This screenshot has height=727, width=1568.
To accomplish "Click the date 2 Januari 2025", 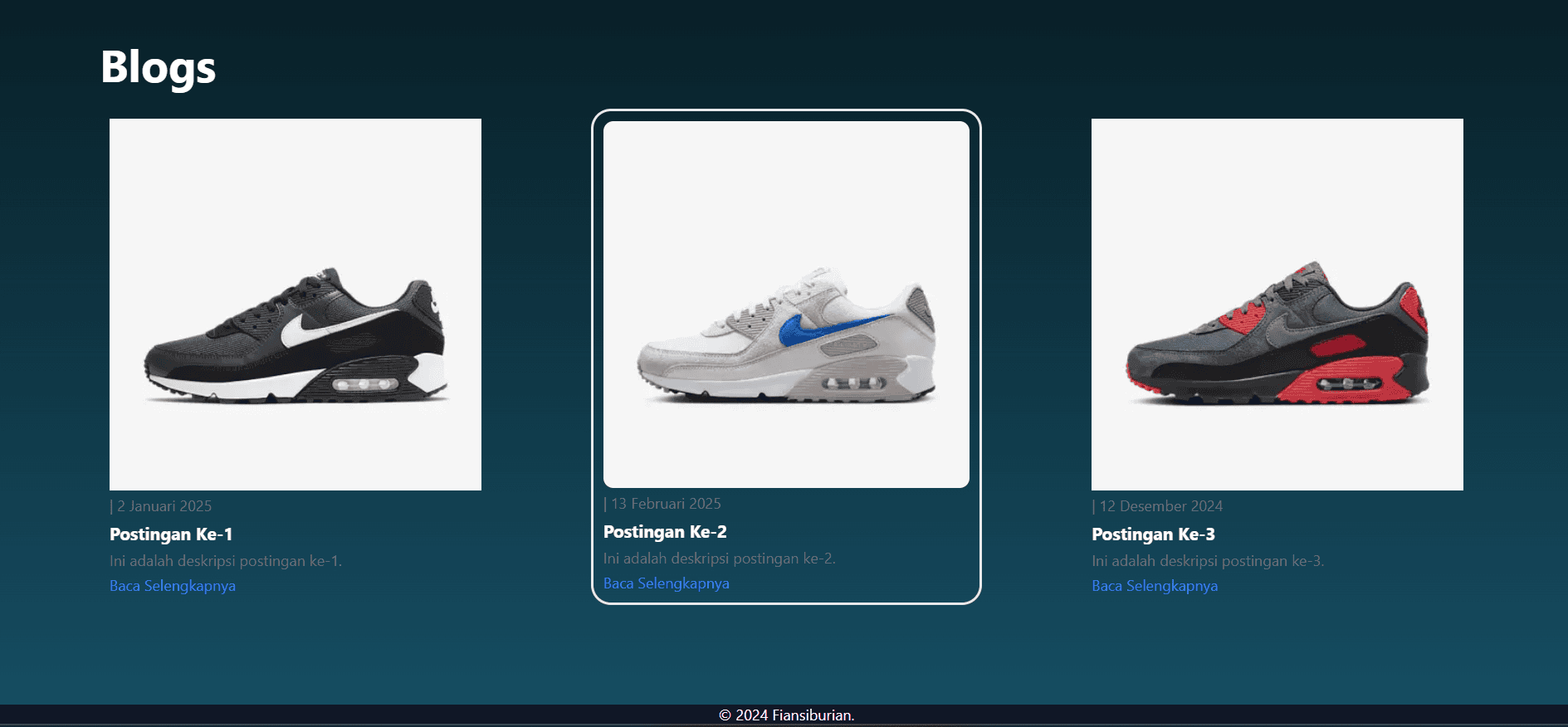I will click(x=161, y=506).
